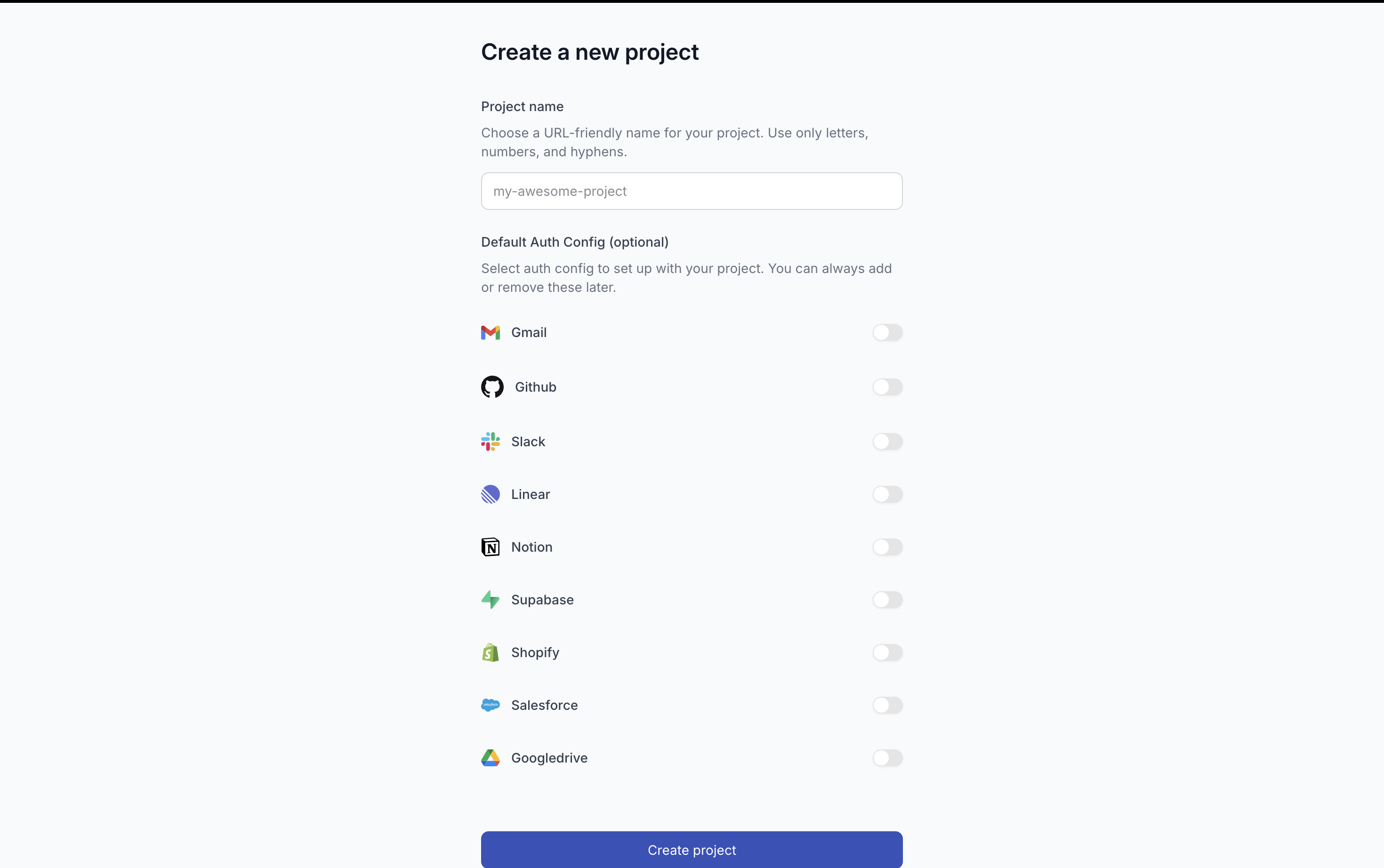Turn on the Shopify toggle

tap(887, 653)
